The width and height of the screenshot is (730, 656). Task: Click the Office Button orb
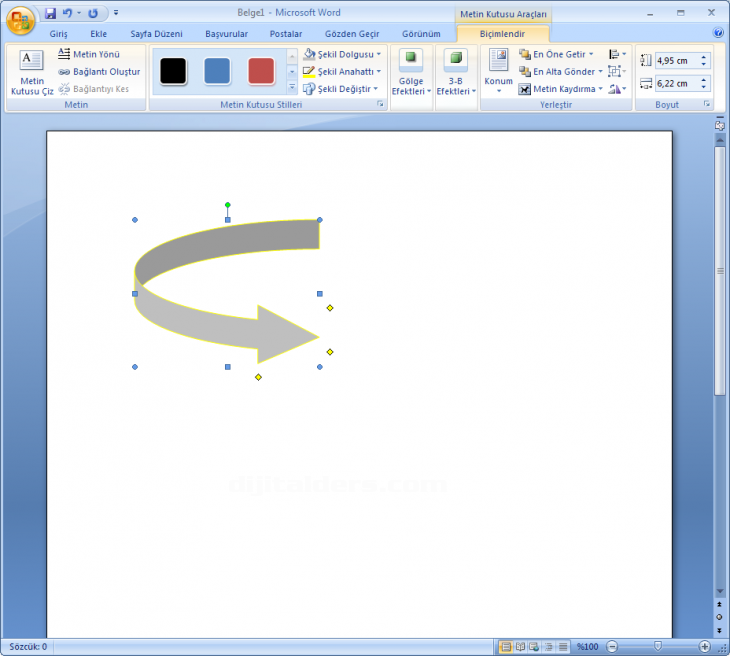click(20, 20)
